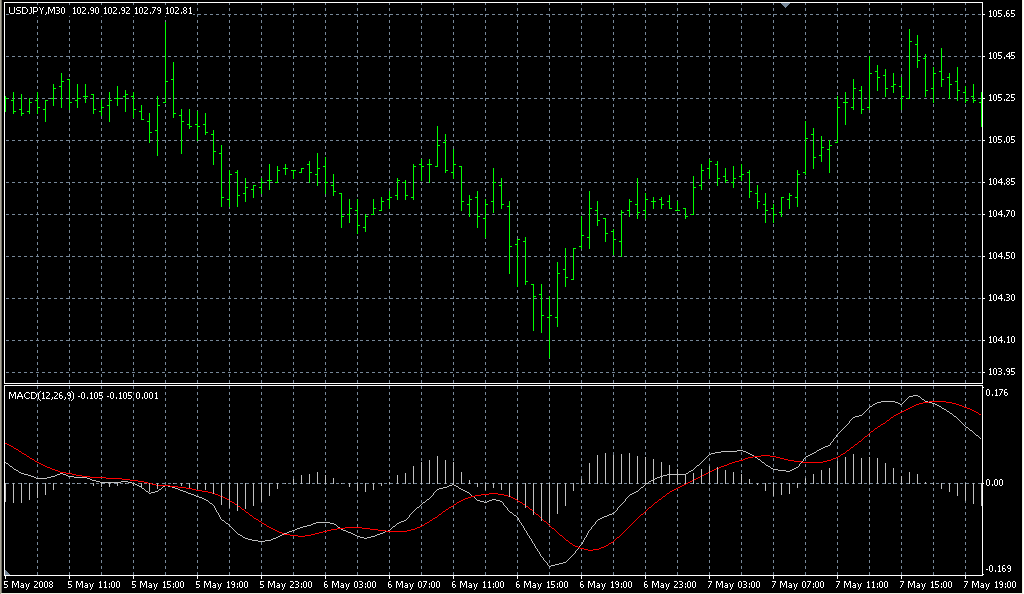This screenshot has width=1024, height=594.
Task: Select the 5 May 19:00 time label
Action: [221, 584]
